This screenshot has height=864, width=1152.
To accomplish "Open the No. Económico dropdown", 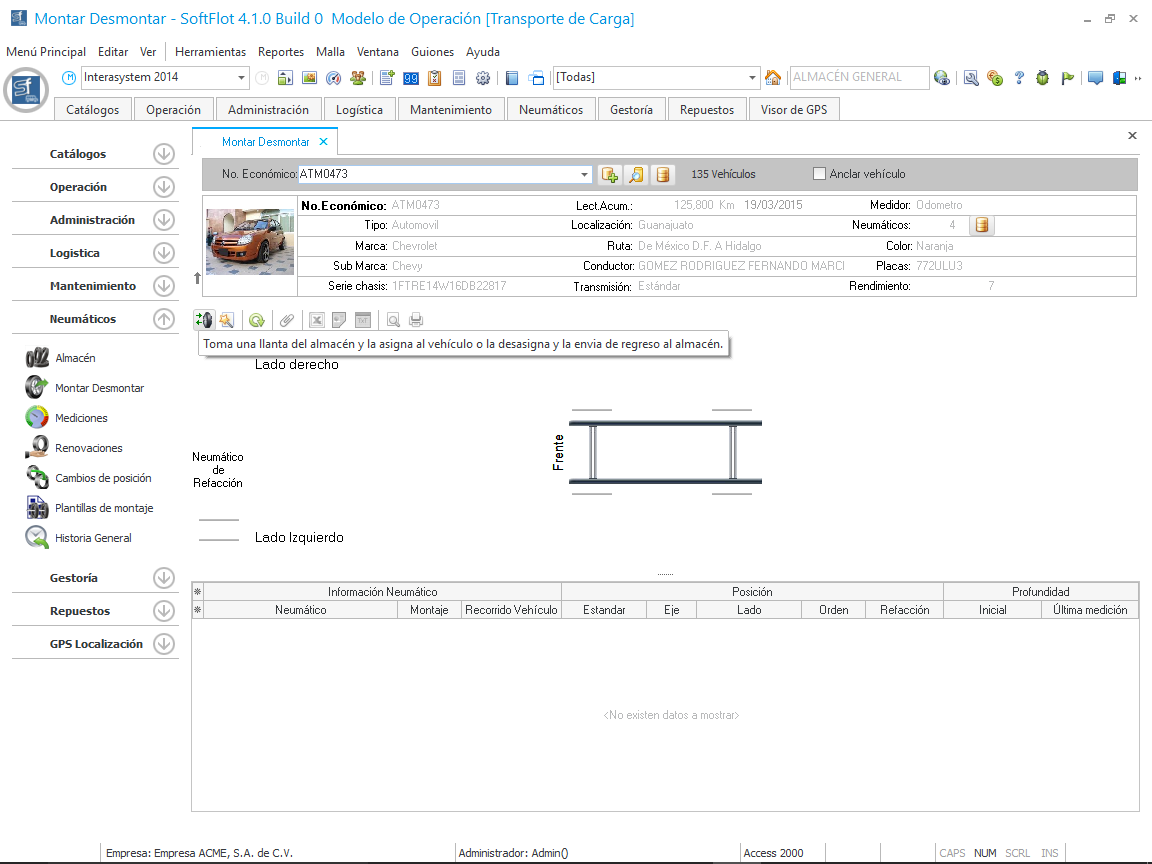I will (585, 175).
